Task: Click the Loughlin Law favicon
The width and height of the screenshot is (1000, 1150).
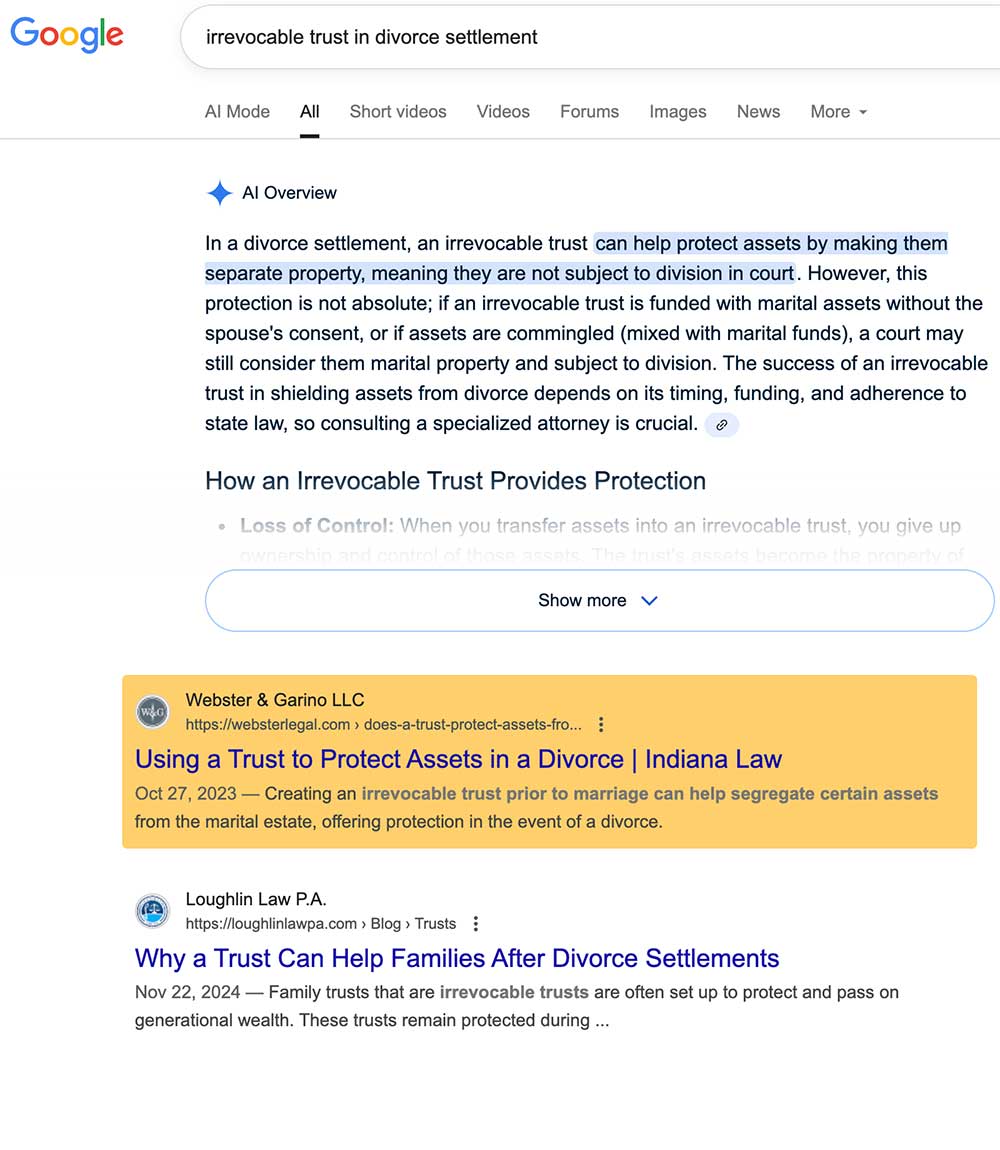Action: click(x=152, y=911)
